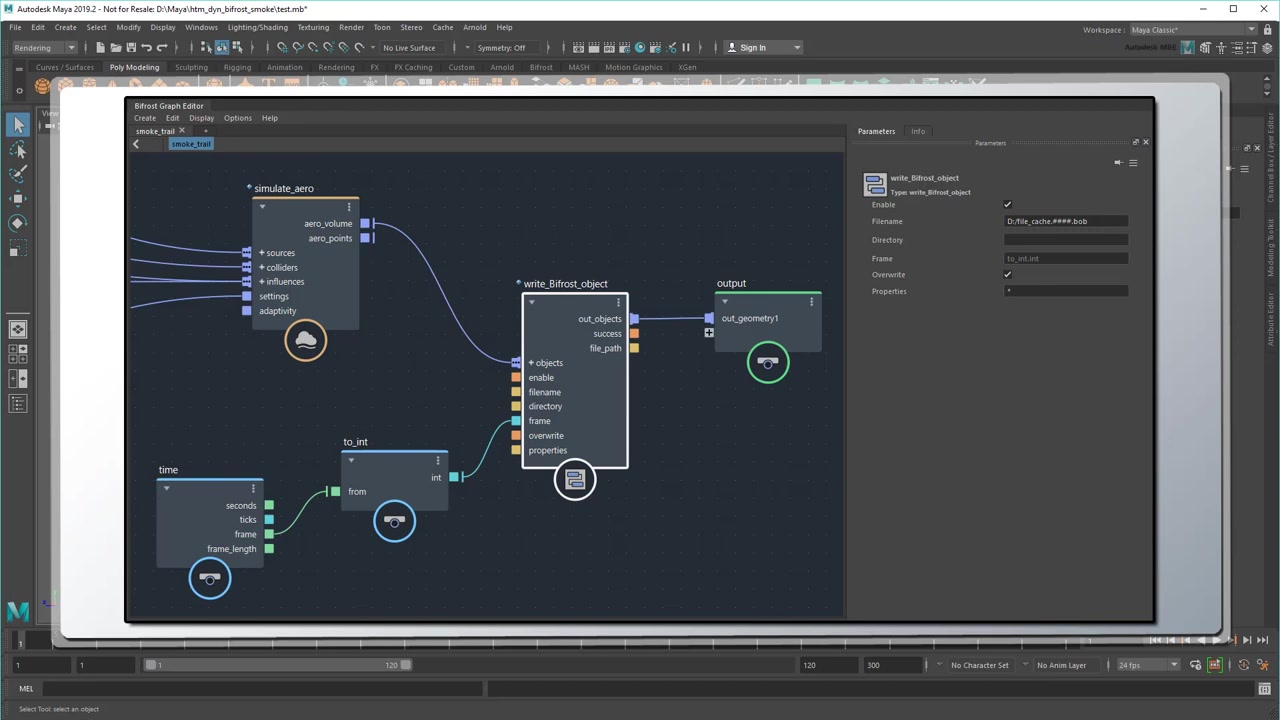The width and height of the screenshot is (1280, 720).
Task: Activate the Rotate tool in the toolbox
Action: [18, 223]
